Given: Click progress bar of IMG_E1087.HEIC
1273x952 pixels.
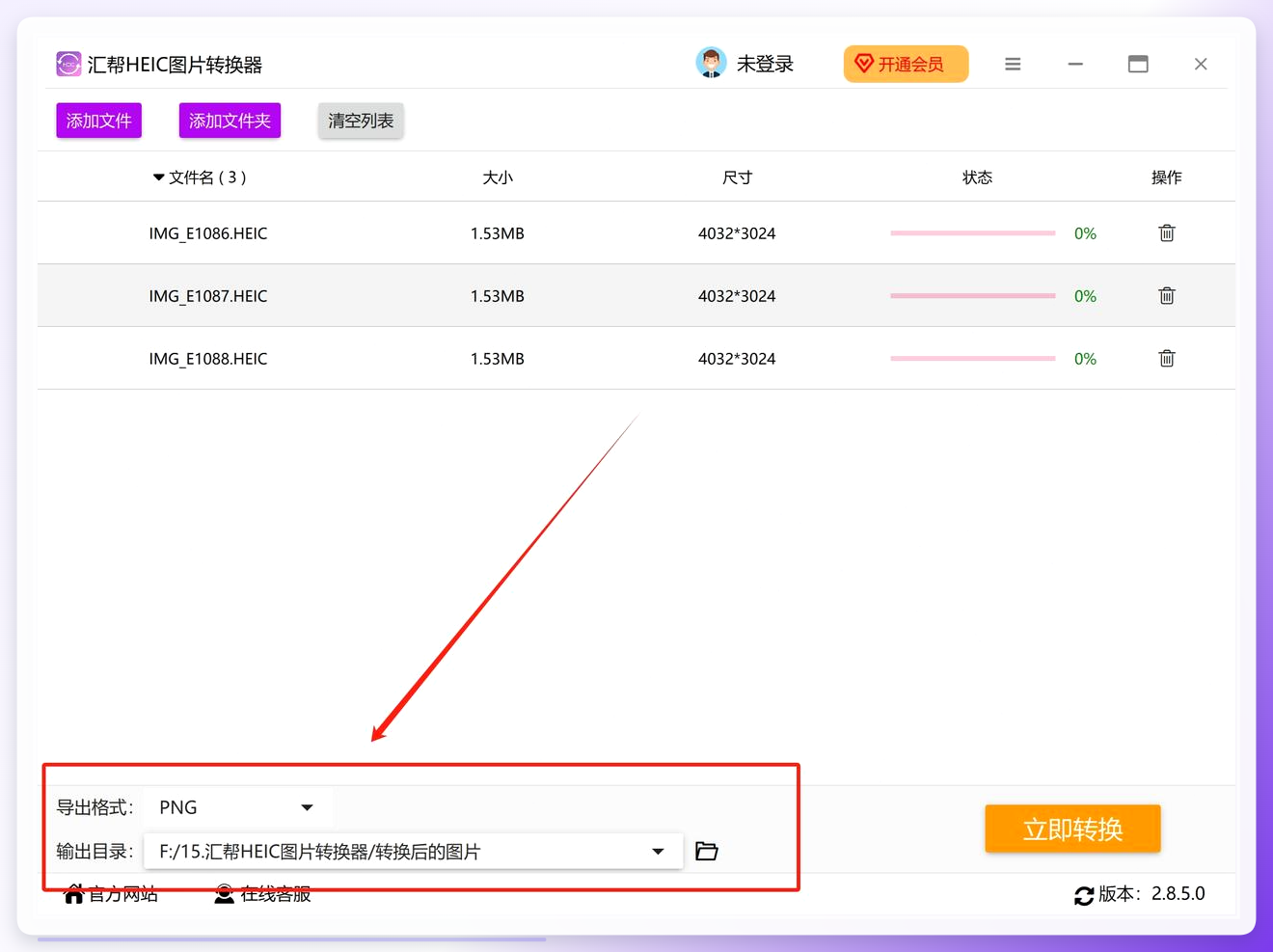Looking at the screenshot, I should [x=973, y=296].
